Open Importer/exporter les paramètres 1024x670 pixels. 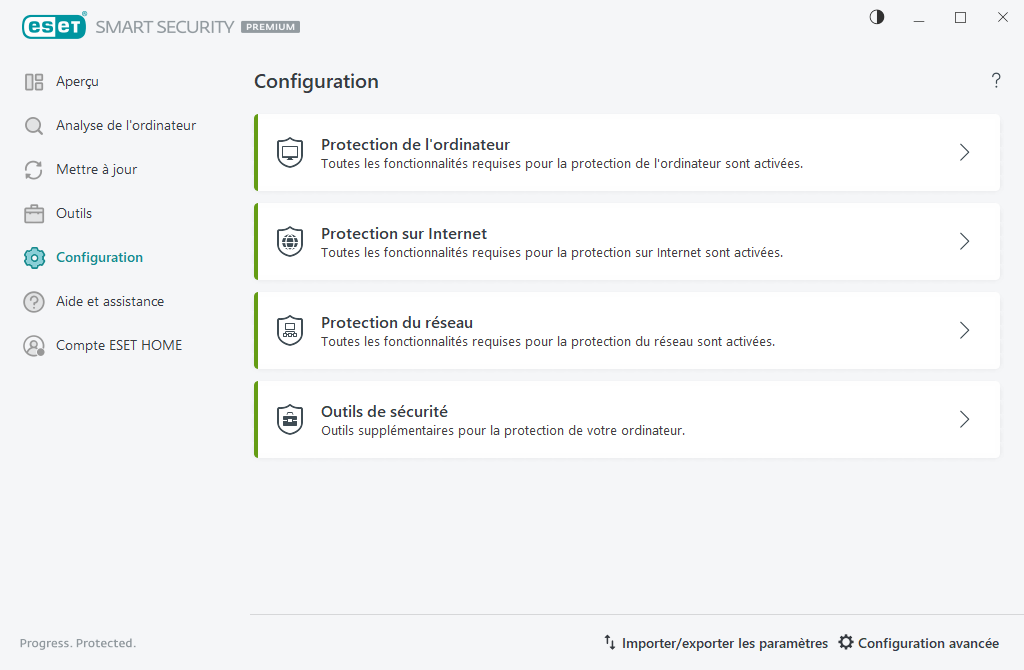coord(716,643)
